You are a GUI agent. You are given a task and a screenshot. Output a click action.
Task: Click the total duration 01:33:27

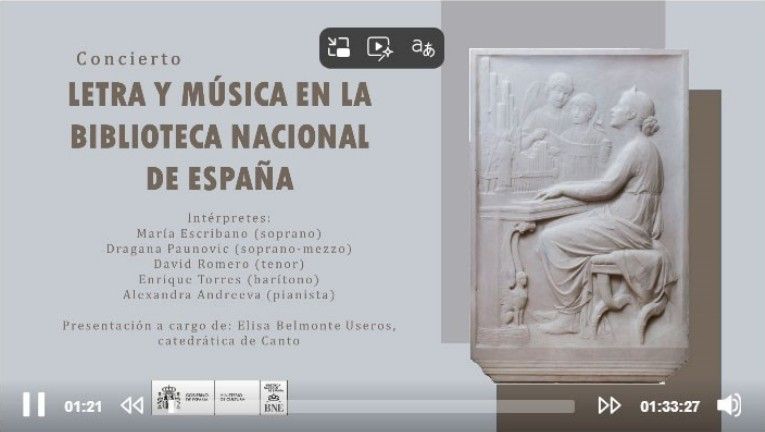coord(670,406)
